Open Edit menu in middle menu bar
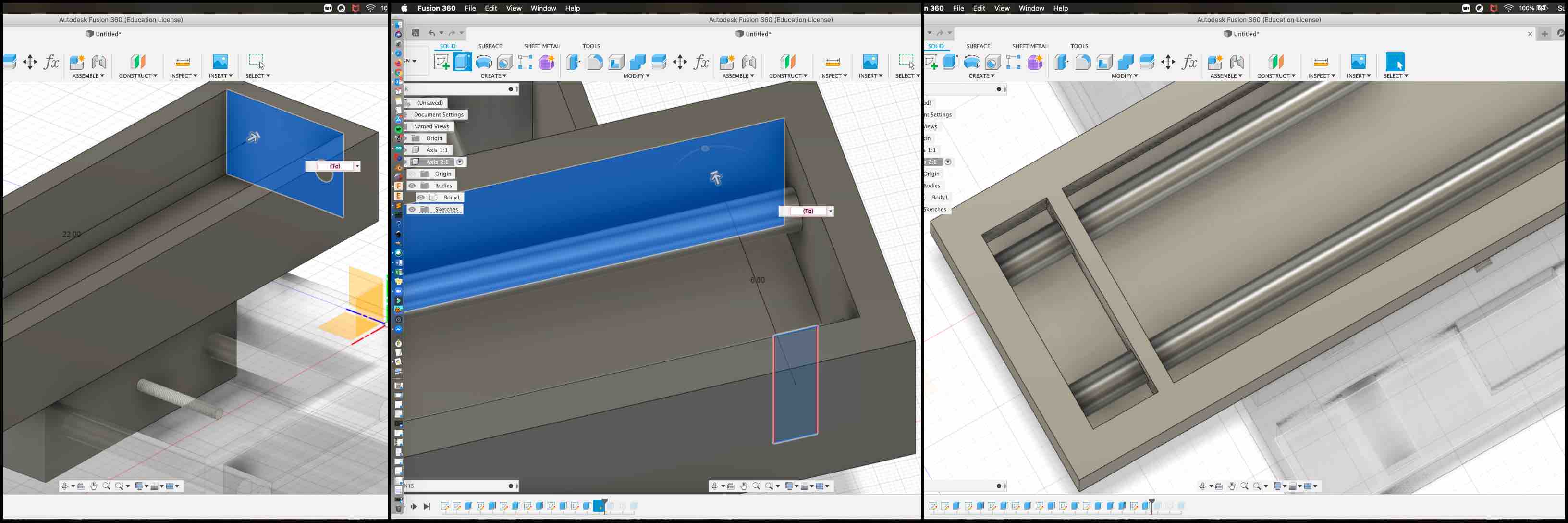The width and height of the screenshot is (1568, 523). pyautogui.click(x=490, y=8)
